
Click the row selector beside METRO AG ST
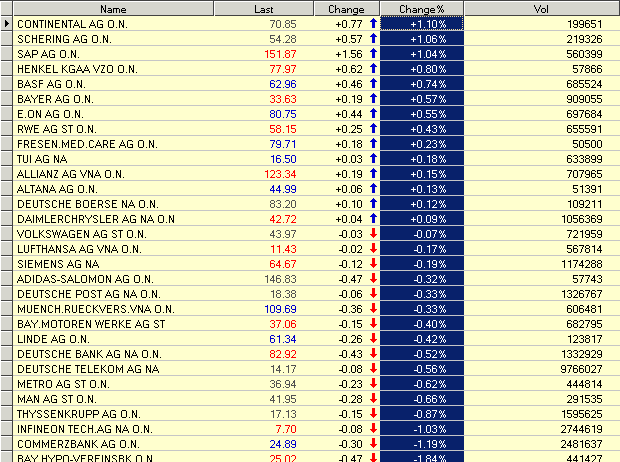click(x=6, y=384)
